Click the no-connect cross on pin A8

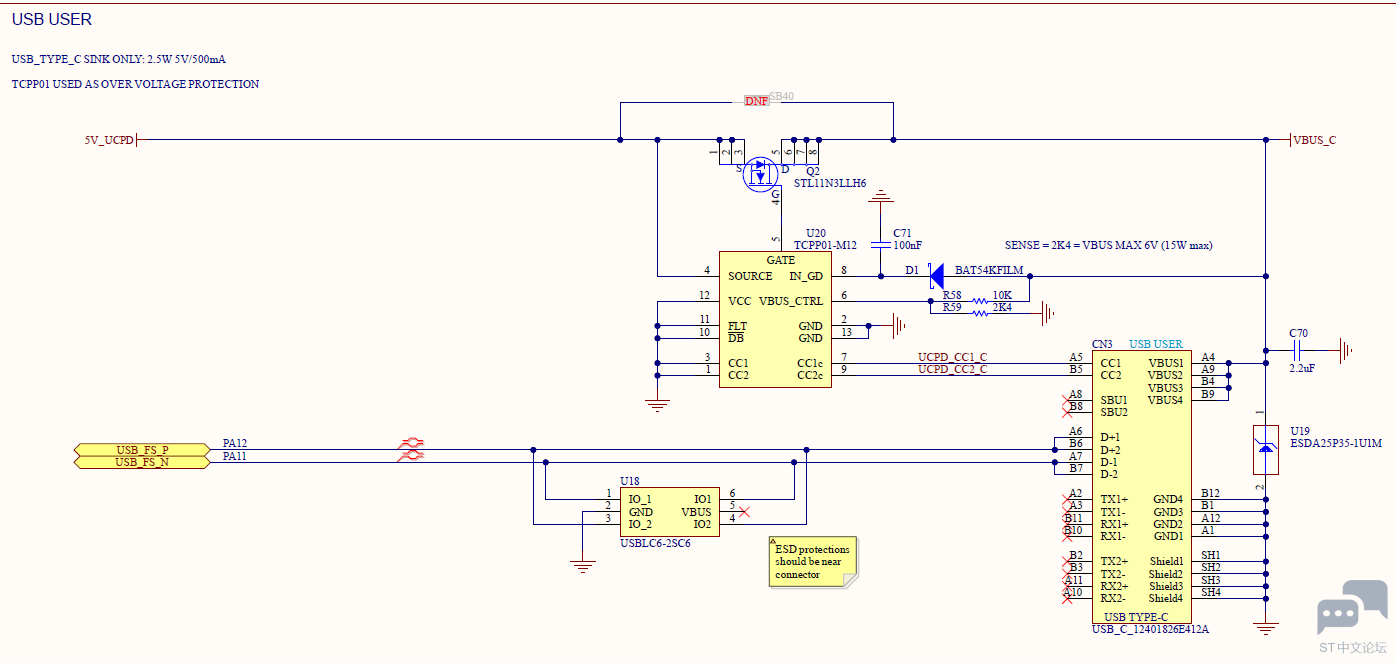[x=1068, y=400]
